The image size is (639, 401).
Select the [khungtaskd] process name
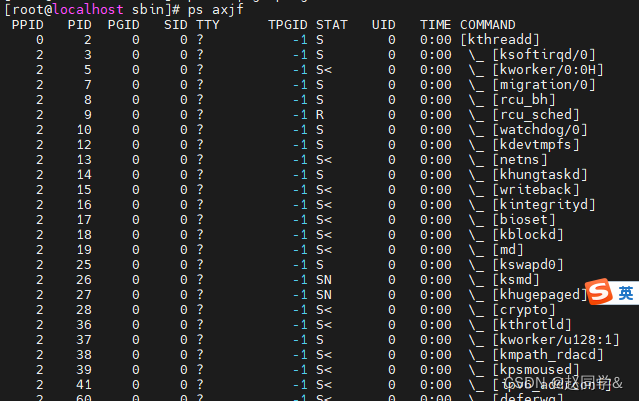pos(540,175)
